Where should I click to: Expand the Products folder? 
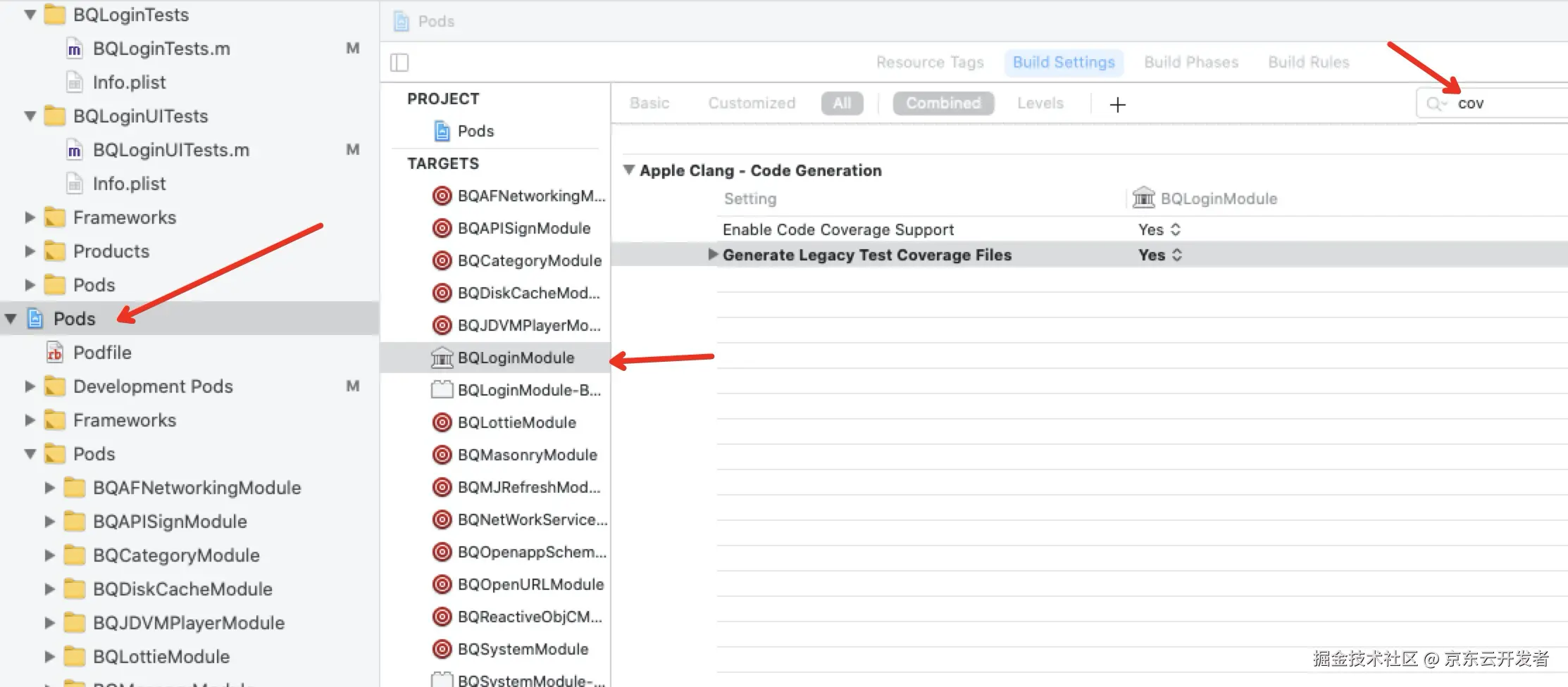[30, 251]
